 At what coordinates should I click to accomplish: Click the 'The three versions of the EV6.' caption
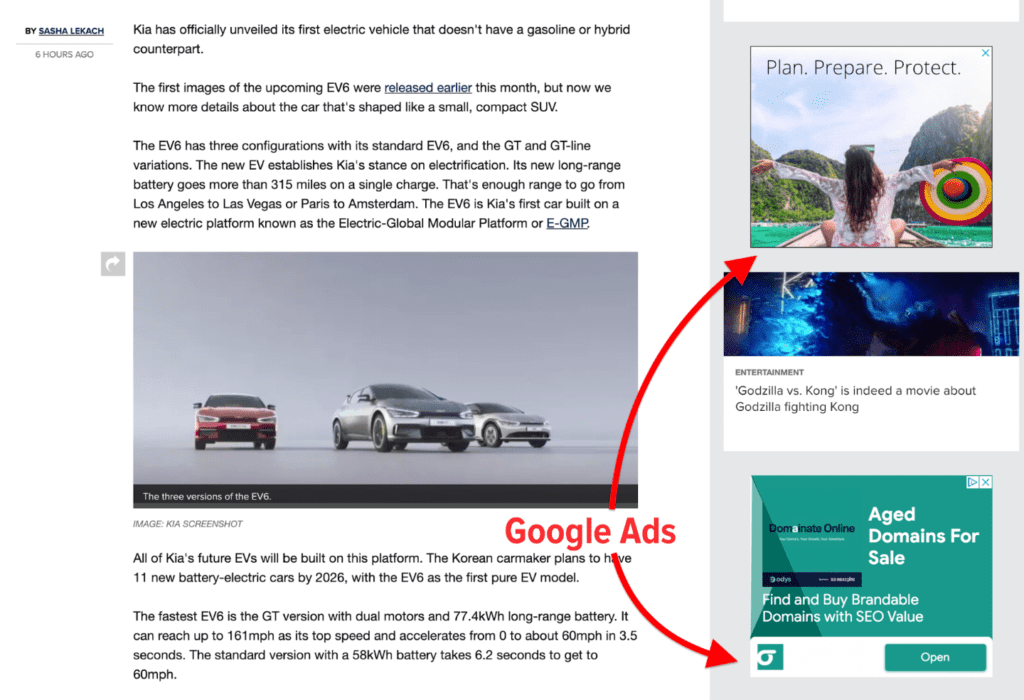pos(207,496)
